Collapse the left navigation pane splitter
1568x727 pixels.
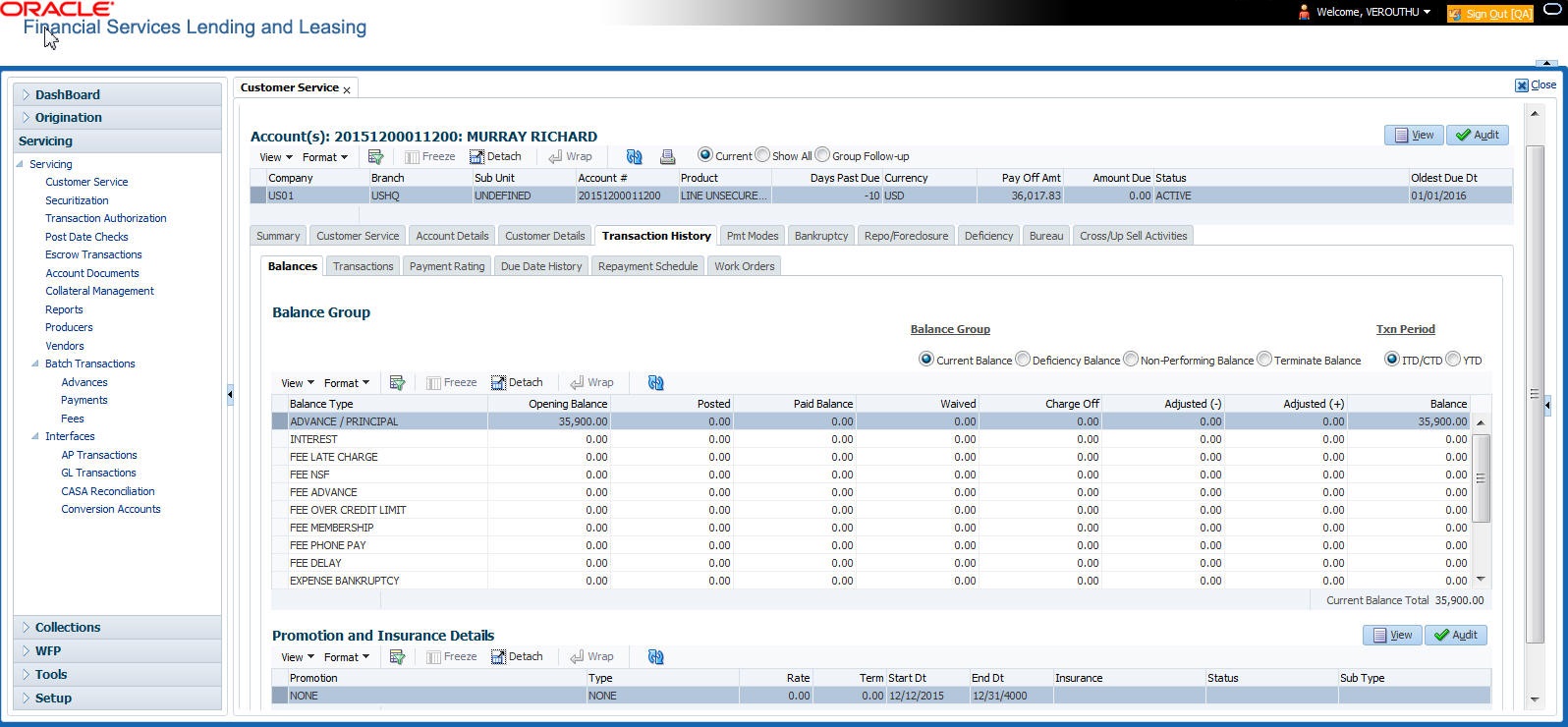(230, 394)
